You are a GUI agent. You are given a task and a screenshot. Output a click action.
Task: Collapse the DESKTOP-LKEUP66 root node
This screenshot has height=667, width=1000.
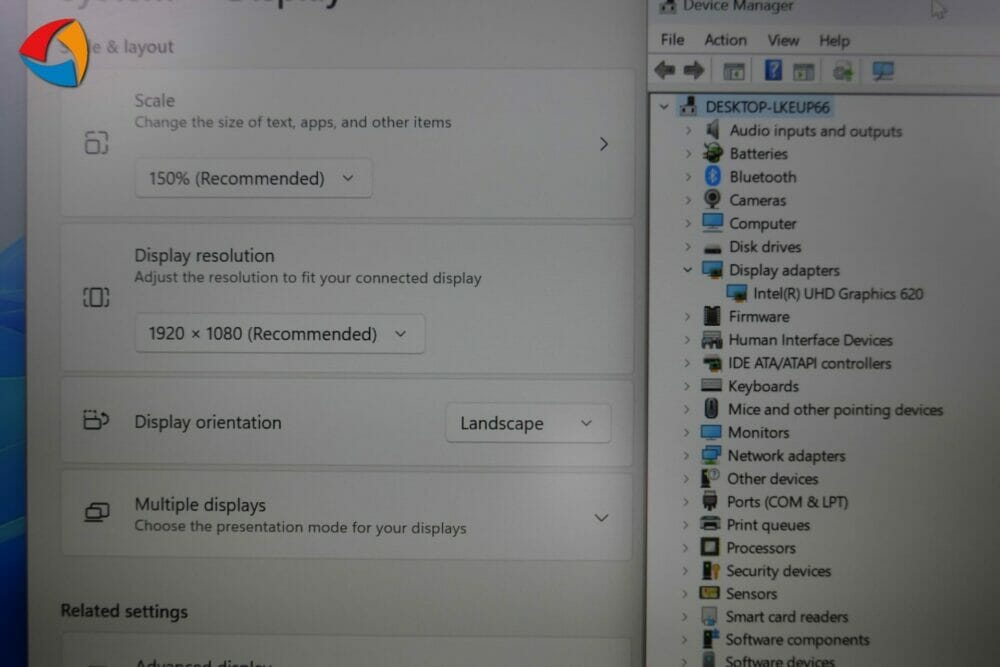point(664,106)
